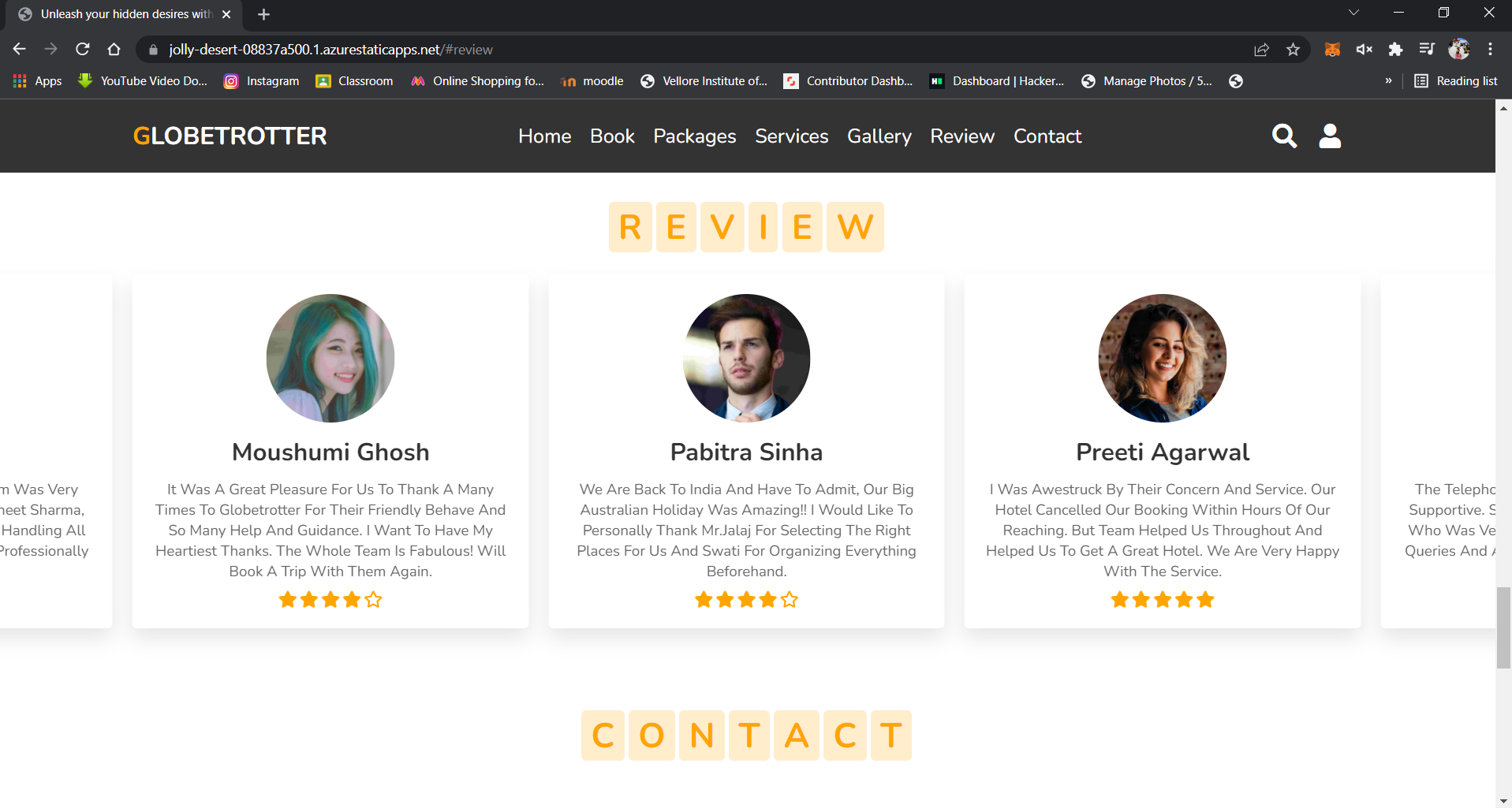
Task: Select Review in the site navigation
Action: tap(961, 136)
